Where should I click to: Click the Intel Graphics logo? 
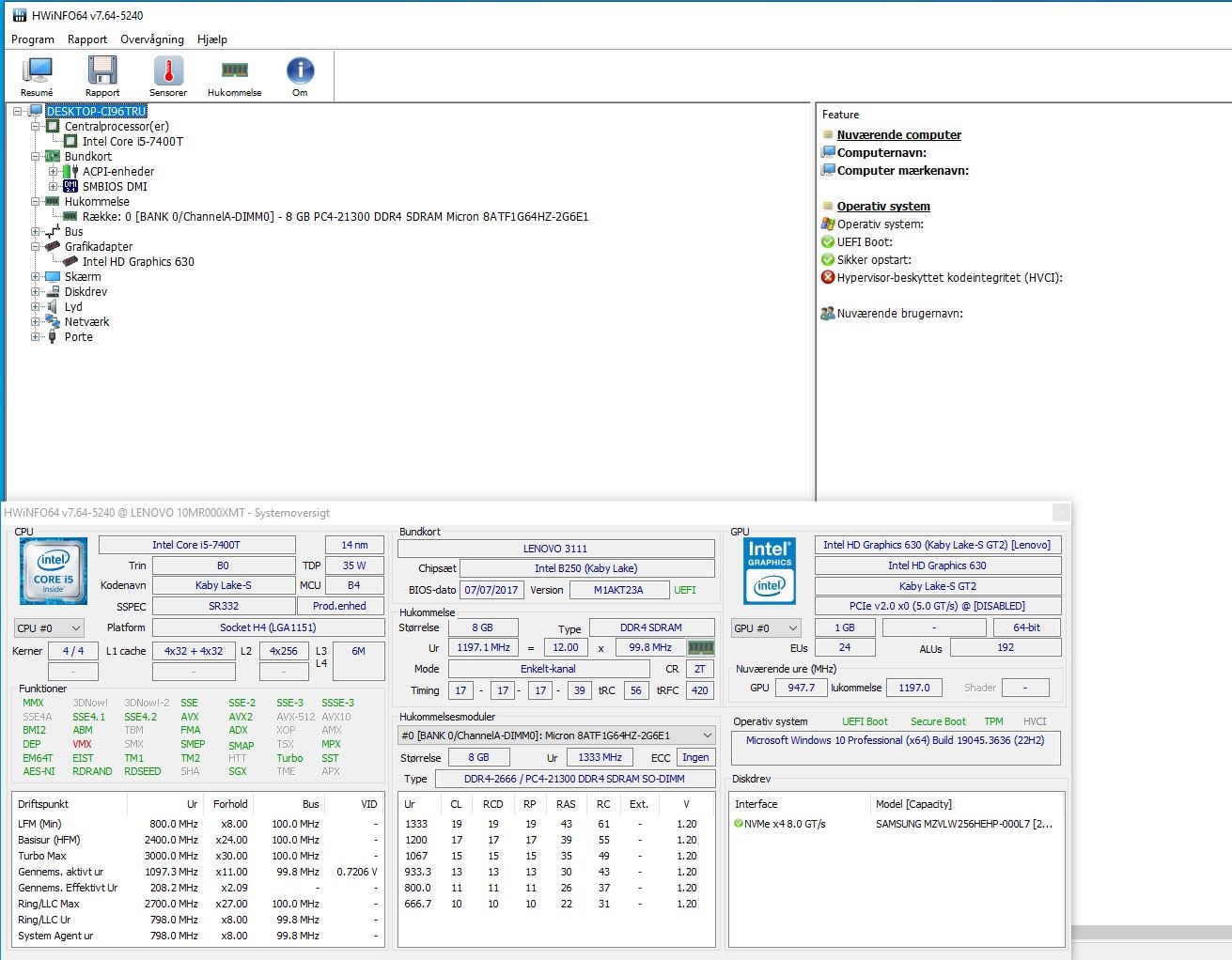coord(770,570)
